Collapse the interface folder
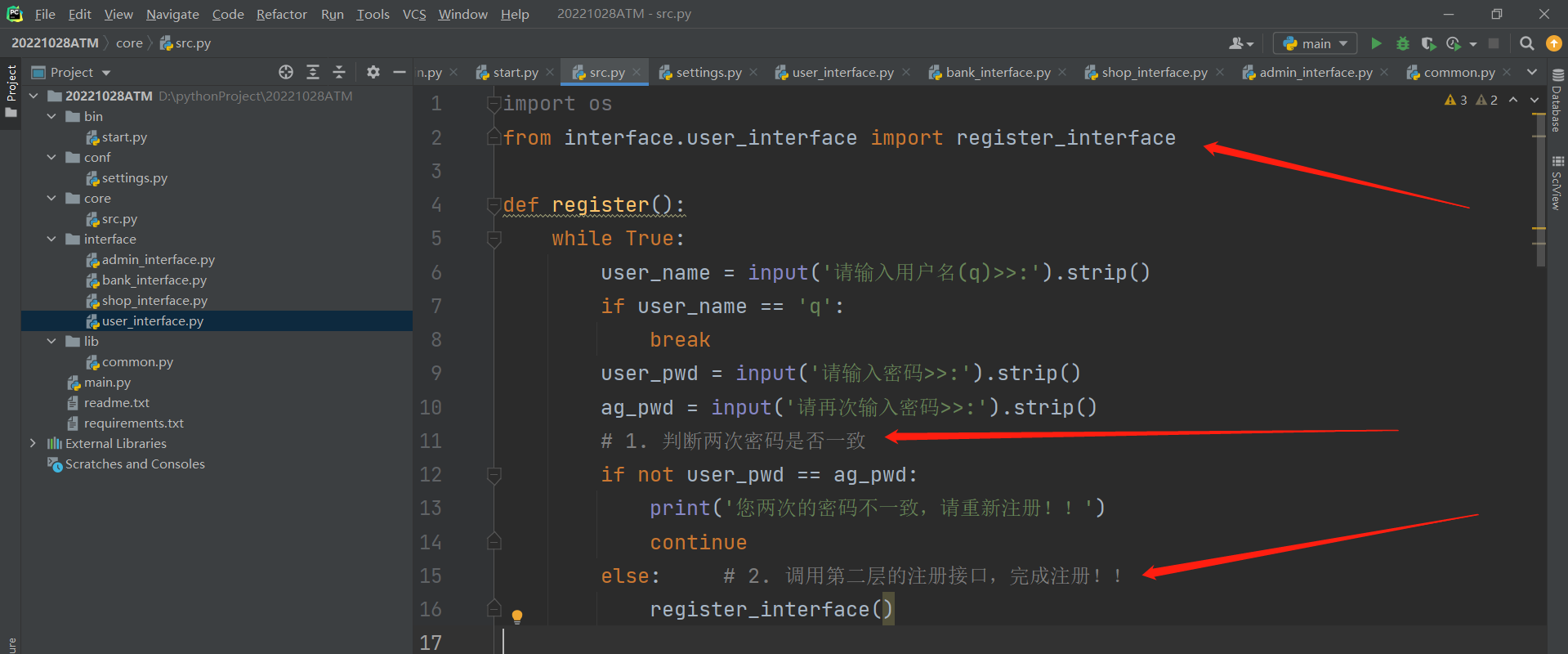 pos(51,239)
